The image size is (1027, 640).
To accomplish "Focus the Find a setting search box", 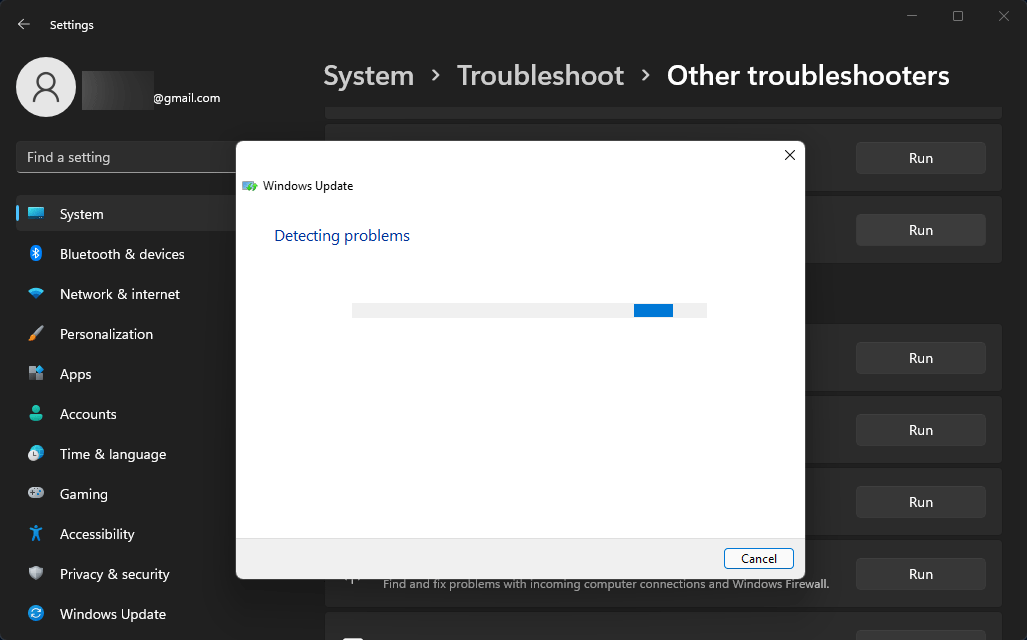I will coord(126,157).
